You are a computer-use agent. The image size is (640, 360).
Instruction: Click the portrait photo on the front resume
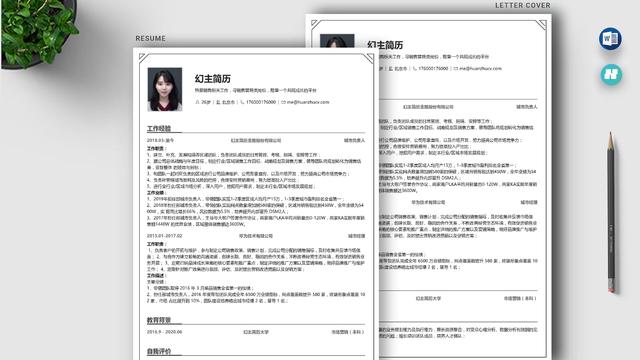tap(164, 89)
